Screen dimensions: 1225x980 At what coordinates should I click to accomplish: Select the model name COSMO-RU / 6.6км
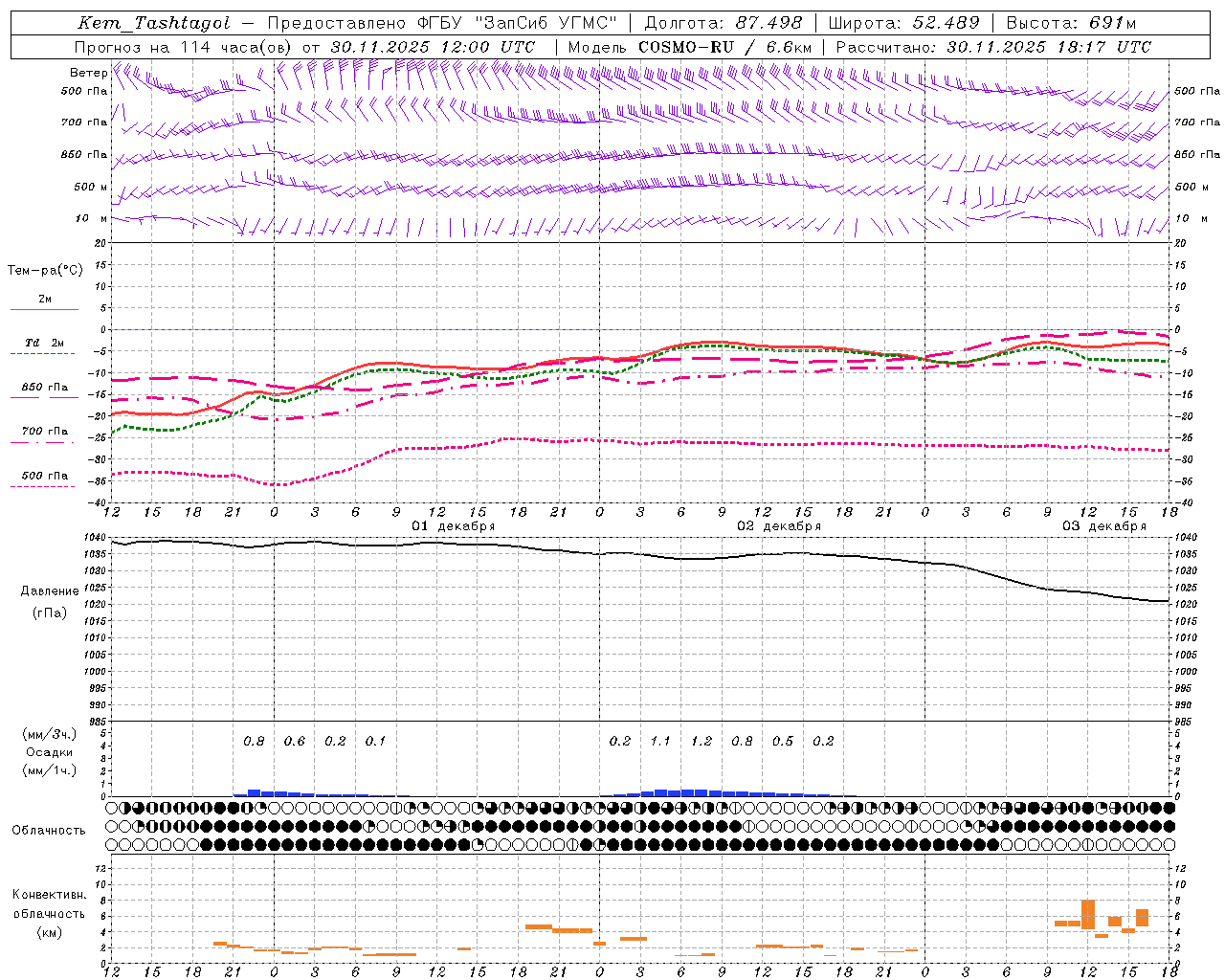click(x=725, y=47)
